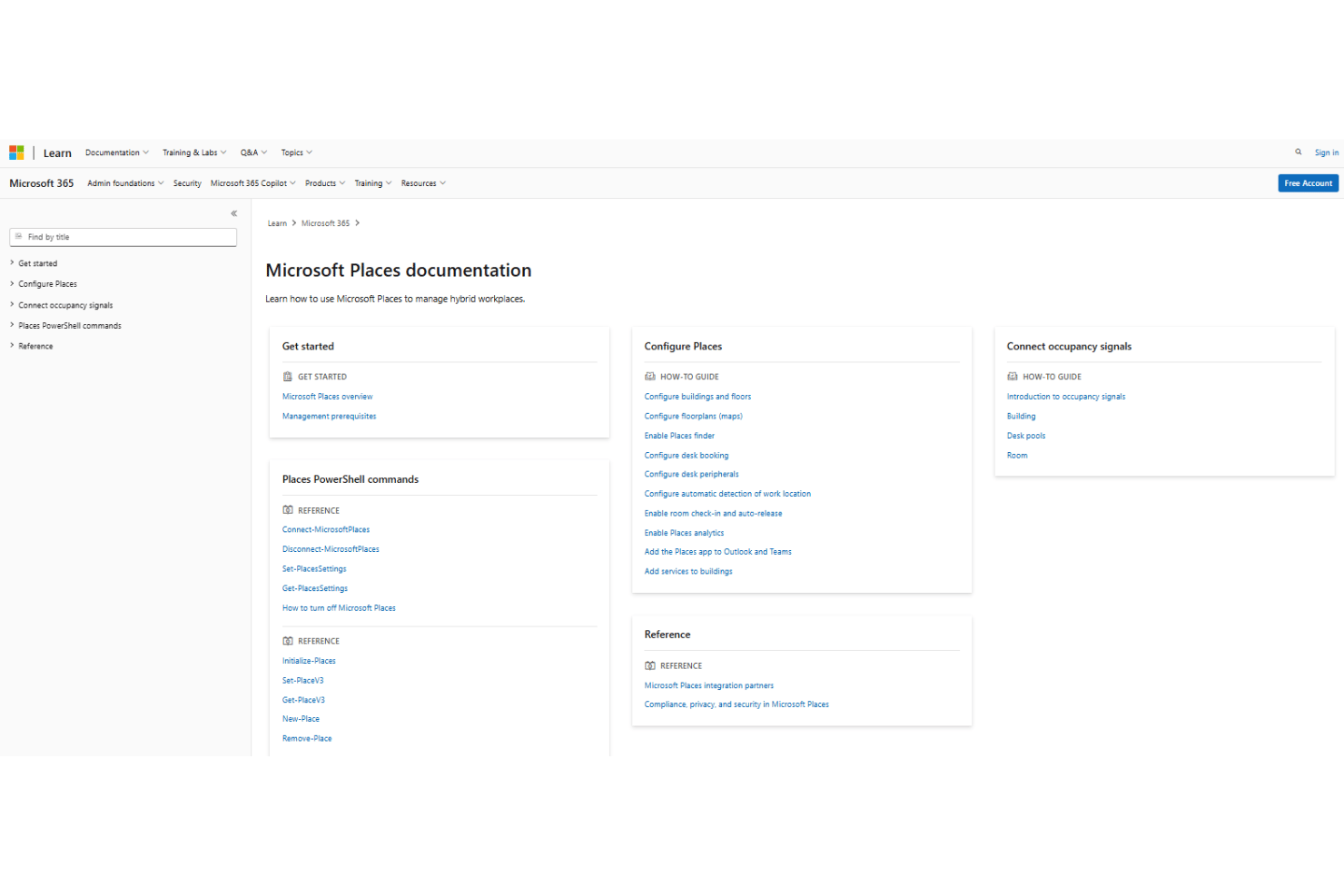Viewport: 1344px width, 896px height.
Task: Open How to turn off Microsoft Places
Action: (x=339, y=608)
